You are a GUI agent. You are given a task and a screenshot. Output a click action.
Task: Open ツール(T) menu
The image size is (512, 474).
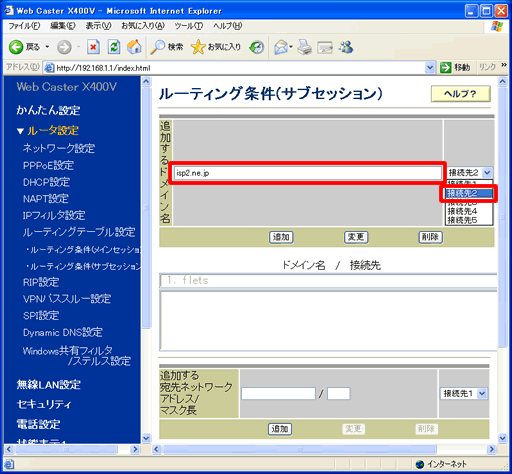coord(189,26)
